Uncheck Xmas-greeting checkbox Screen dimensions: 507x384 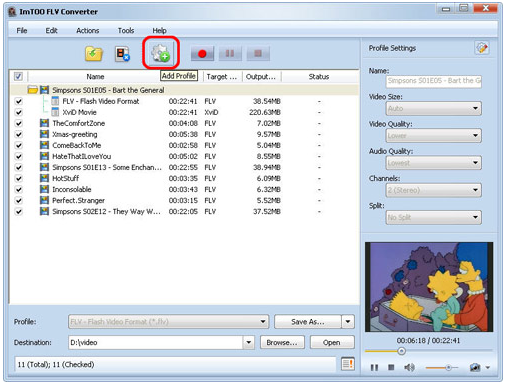tap(19, 134)
